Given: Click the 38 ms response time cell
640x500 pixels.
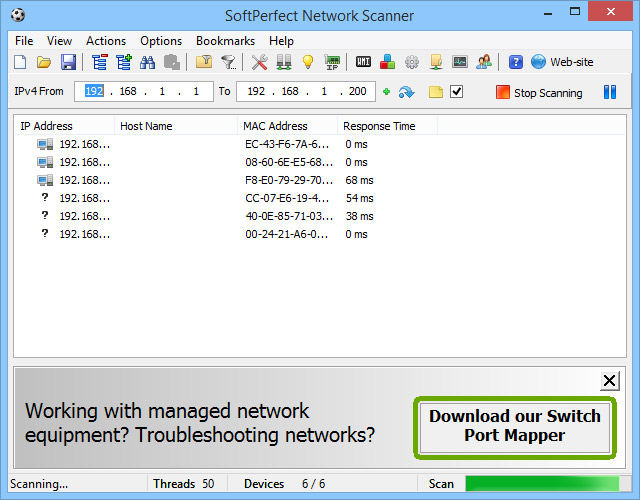Looking at the screenshot, I should pyautogui.click(x=359, y=216).
